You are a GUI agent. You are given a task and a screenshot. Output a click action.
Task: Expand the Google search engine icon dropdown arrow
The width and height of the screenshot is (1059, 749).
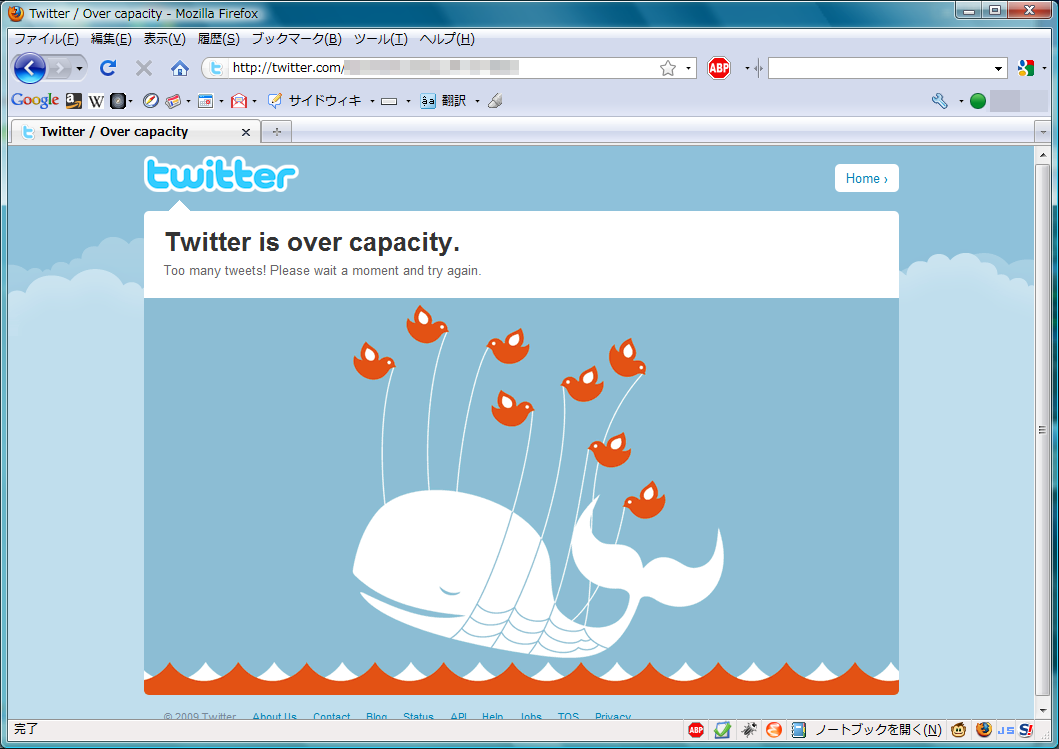[1044, 68]
